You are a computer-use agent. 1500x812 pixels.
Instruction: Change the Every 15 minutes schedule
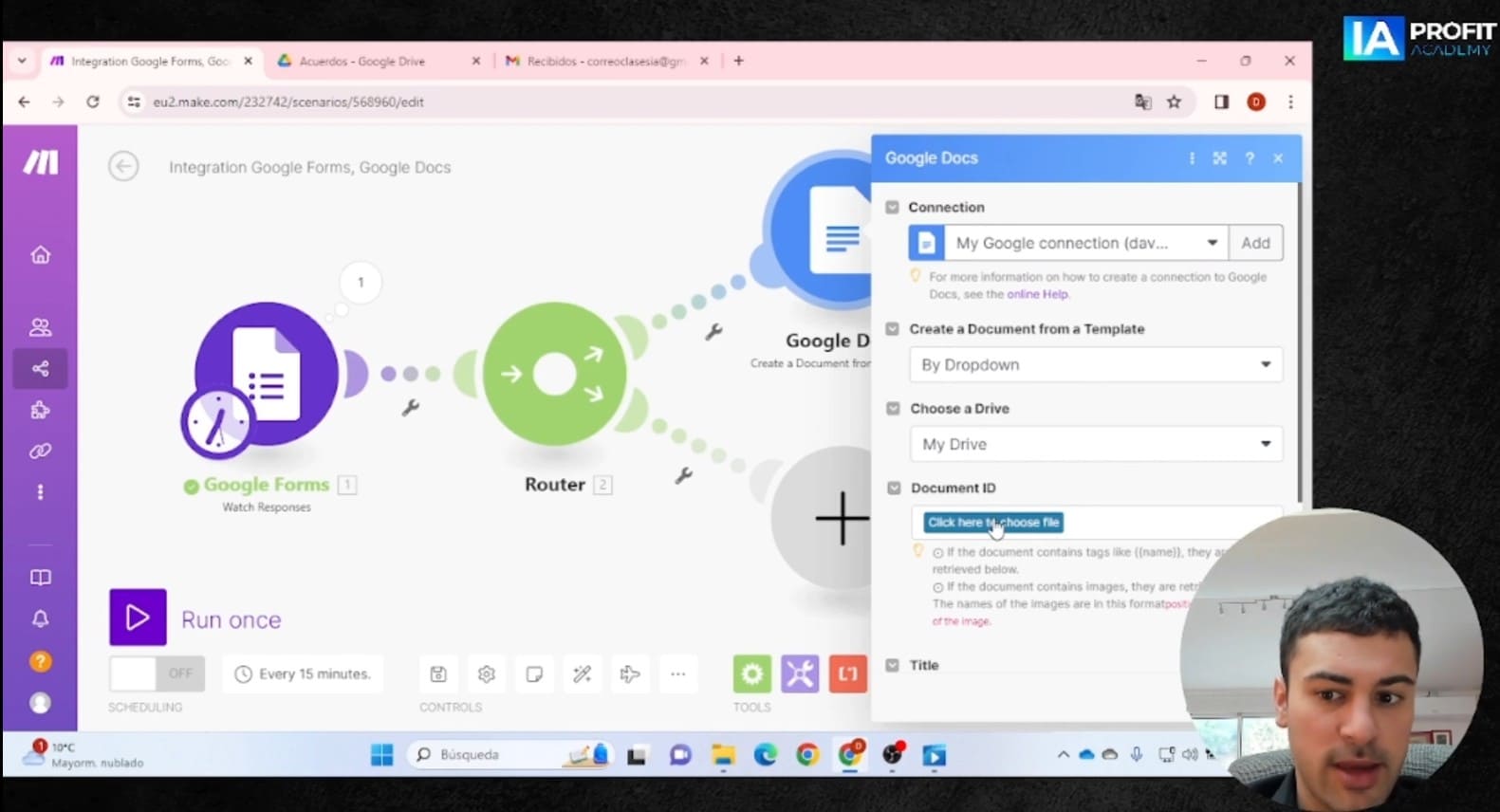303,674
